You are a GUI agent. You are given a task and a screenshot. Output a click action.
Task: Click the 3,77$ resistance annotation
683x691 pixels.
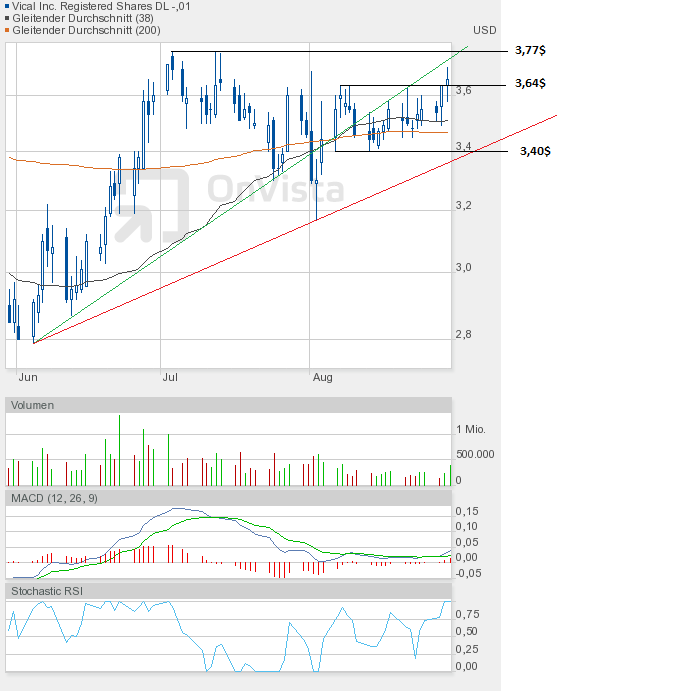tap(530, 50)
